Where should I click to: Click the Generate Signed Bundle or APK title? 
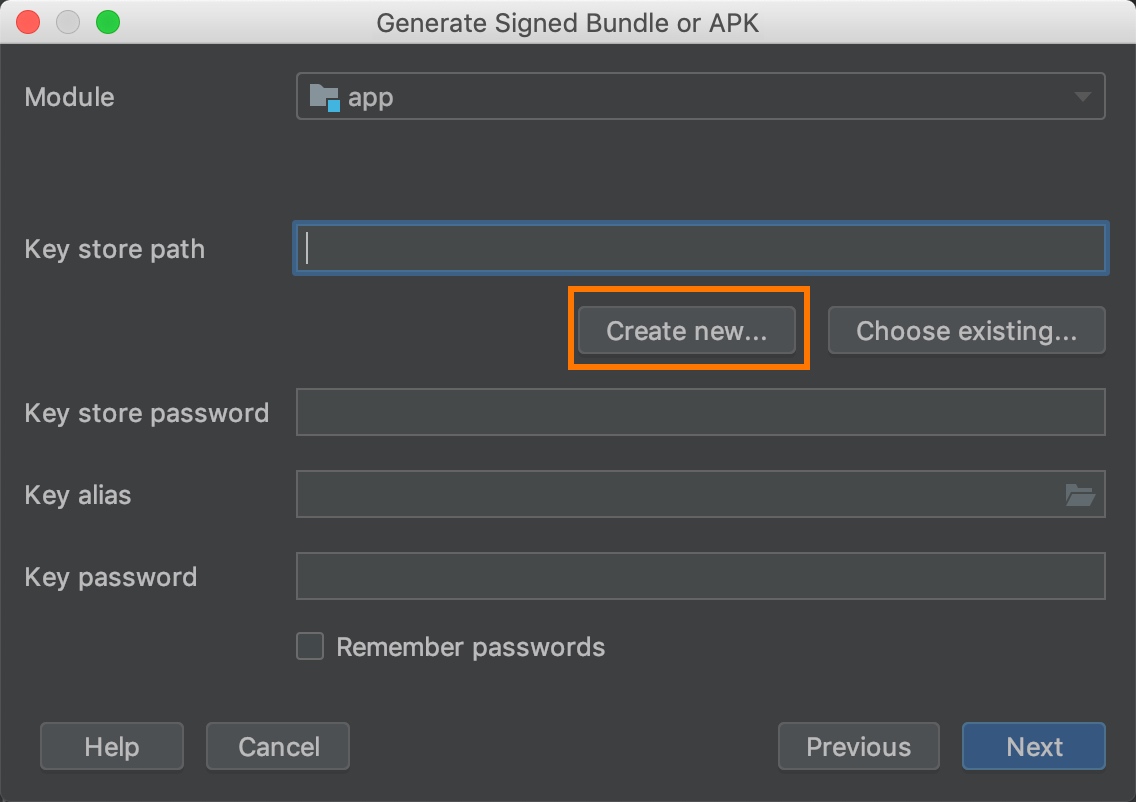click(567, 22)
